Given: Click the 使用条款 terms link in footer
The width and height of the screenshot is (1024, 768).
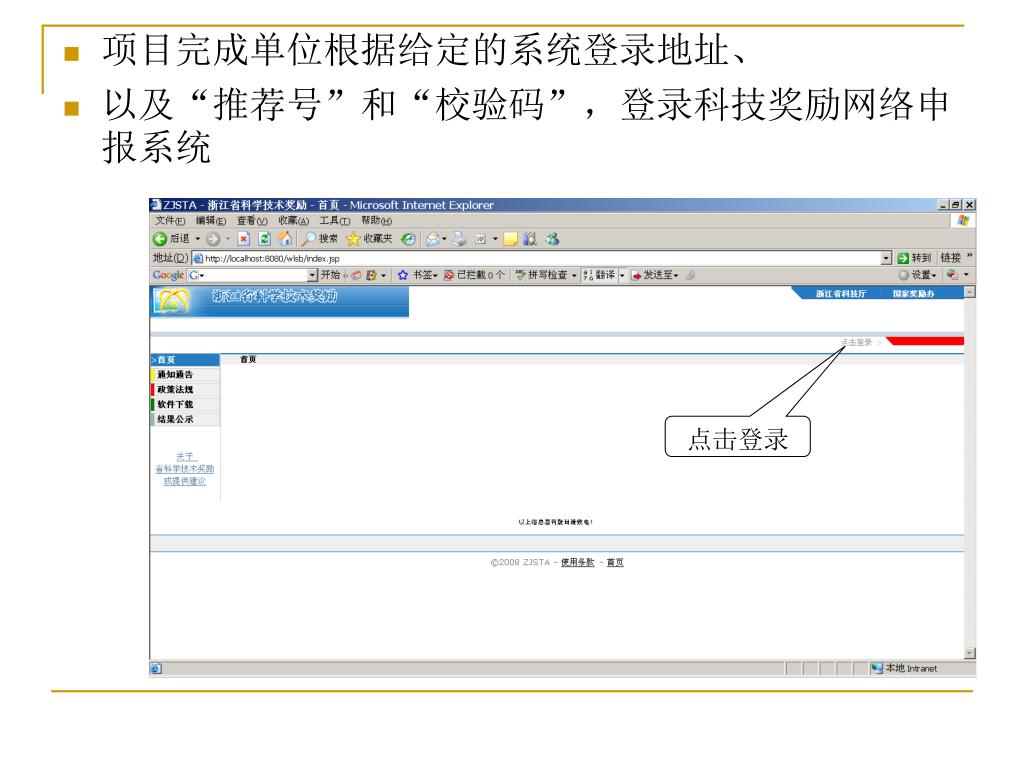Looking at the screenshot, I should pos(577,562).
